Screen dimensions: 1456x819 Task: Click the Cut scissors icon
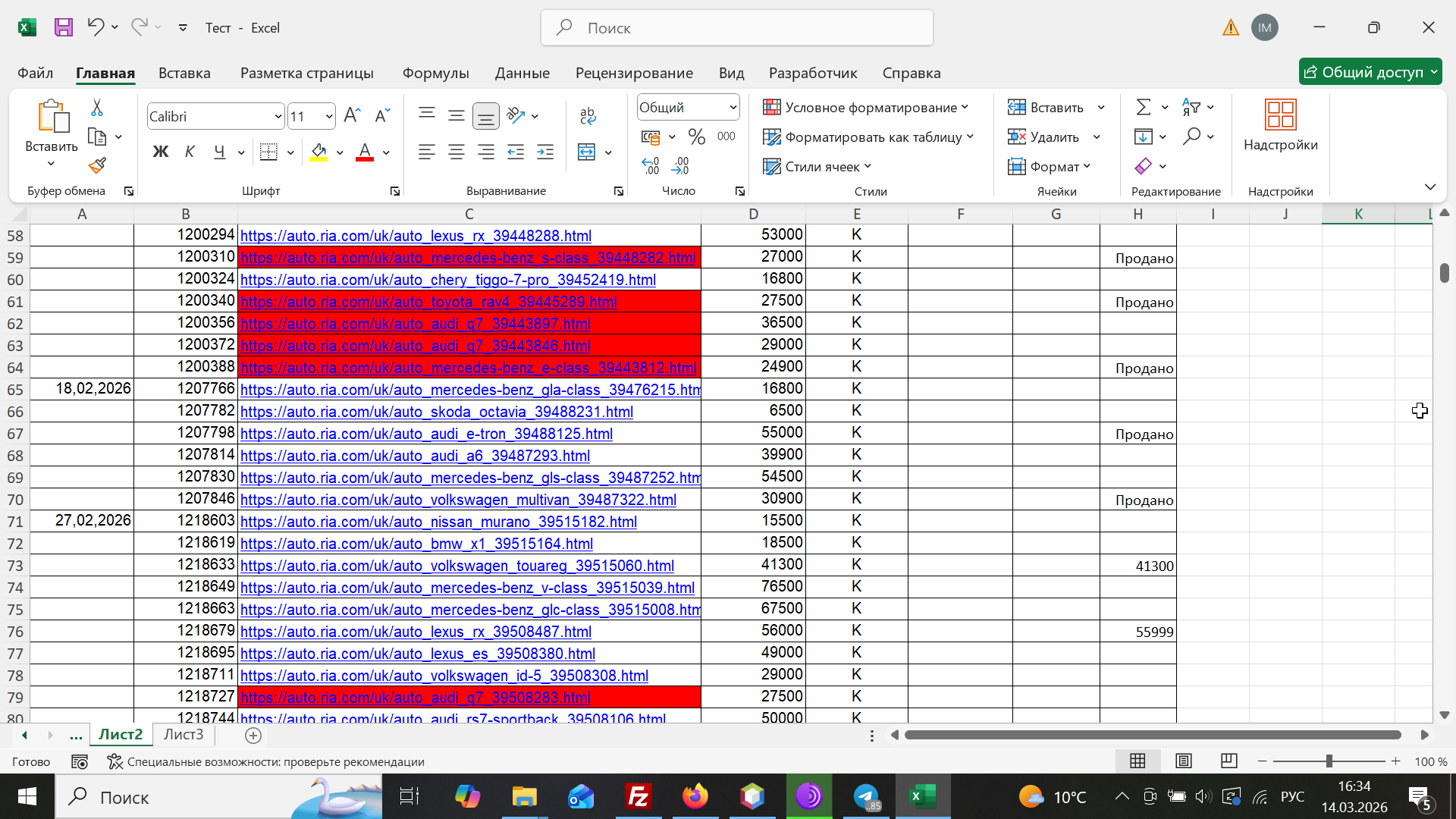97,108
